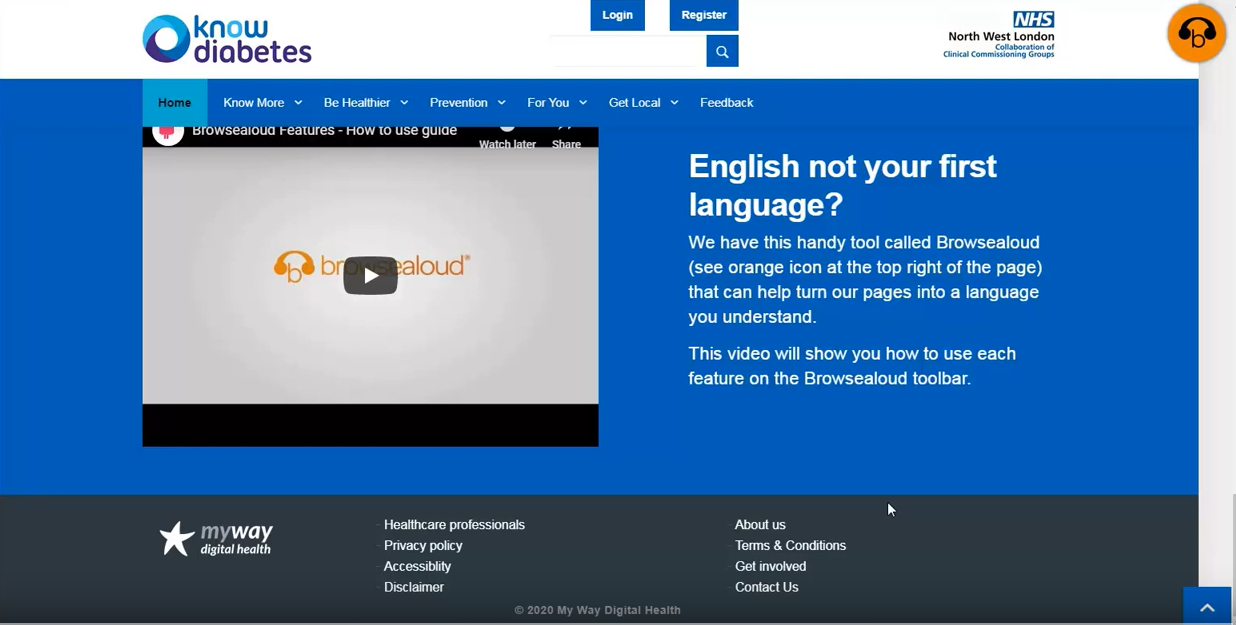Screen dimensions: 1236x625
Task: Open the Browsealoud orange headphones icon
Action: 1196,34
